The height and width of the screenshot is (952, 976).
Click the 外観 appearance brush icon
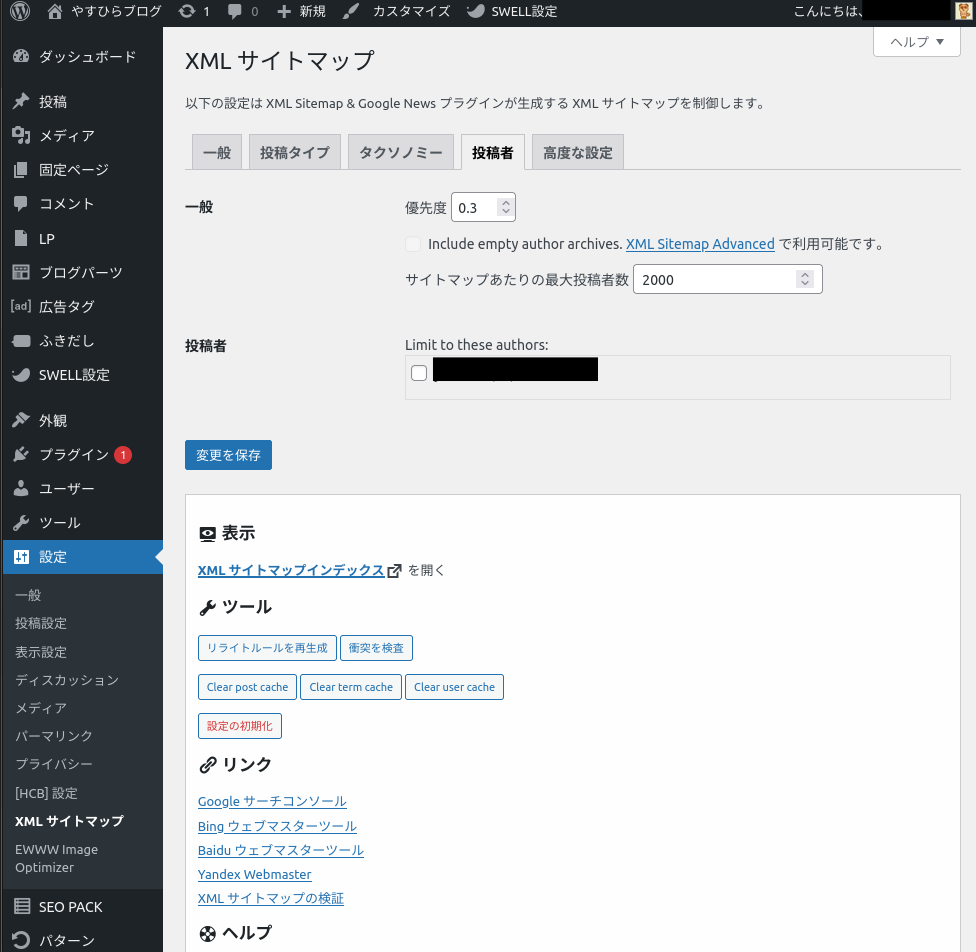(21, 421)
